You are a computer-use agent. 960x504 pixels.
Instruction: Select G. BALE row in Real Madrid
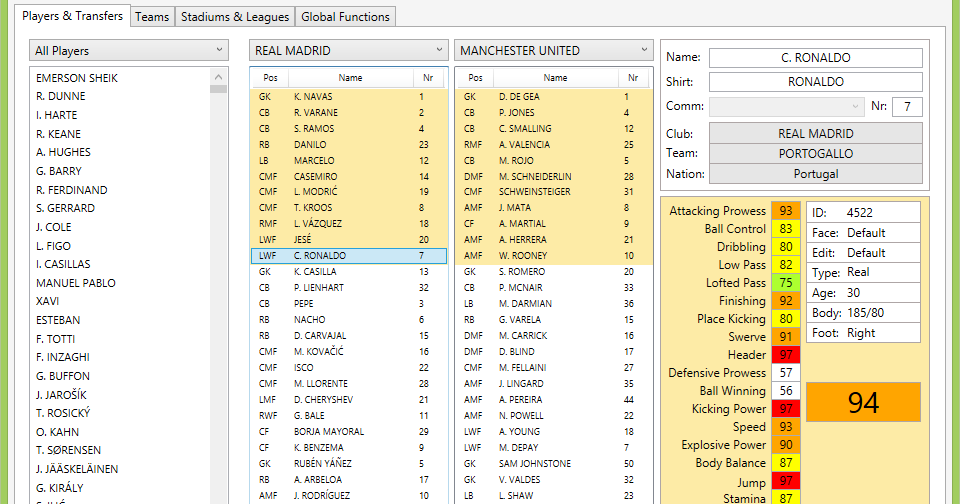[349, 415]
